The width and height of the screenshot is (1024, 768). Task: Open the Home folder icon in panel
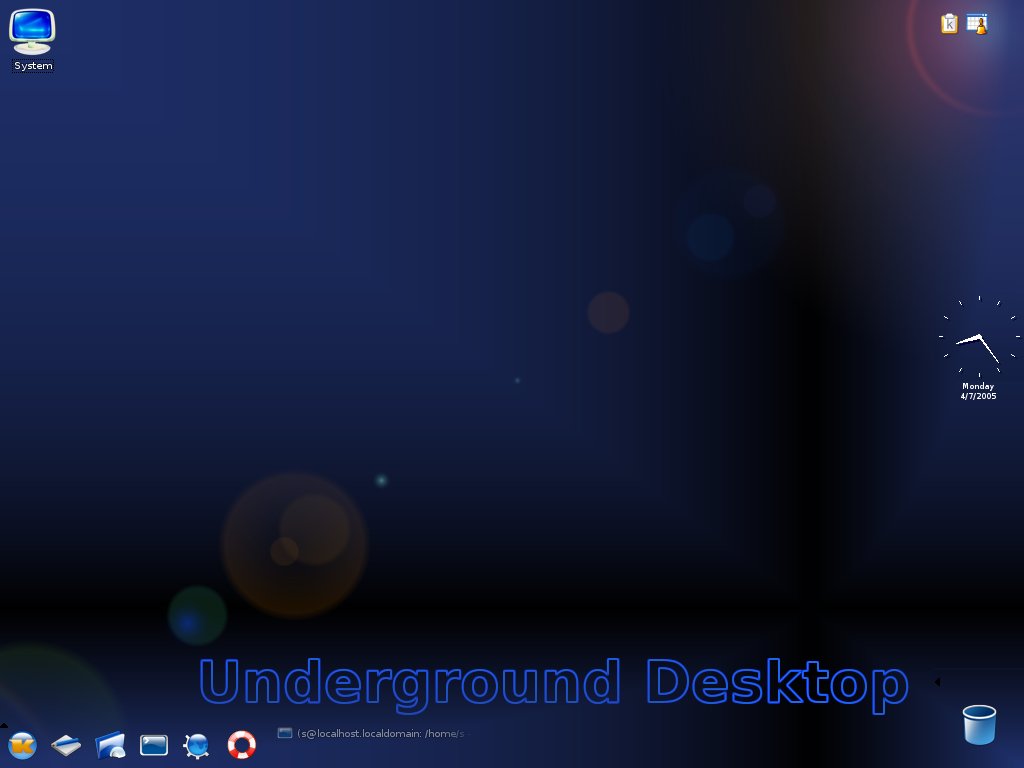pos(110,745)
